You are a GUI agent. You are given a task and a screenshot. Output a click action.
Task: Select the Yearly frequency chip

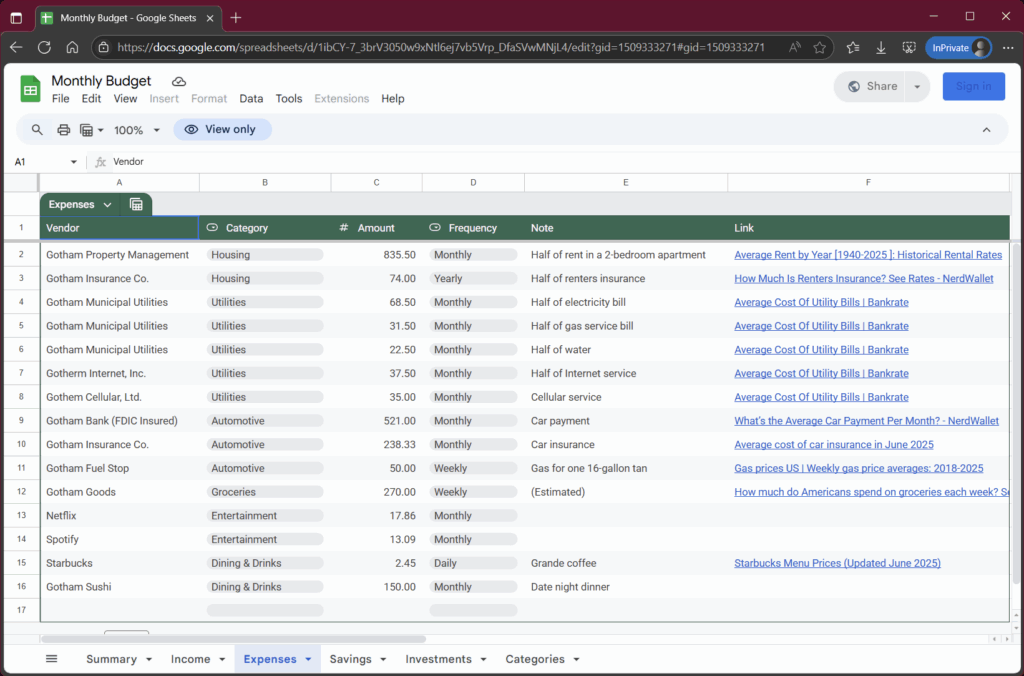pyautogui.click(x=473, y=278)
